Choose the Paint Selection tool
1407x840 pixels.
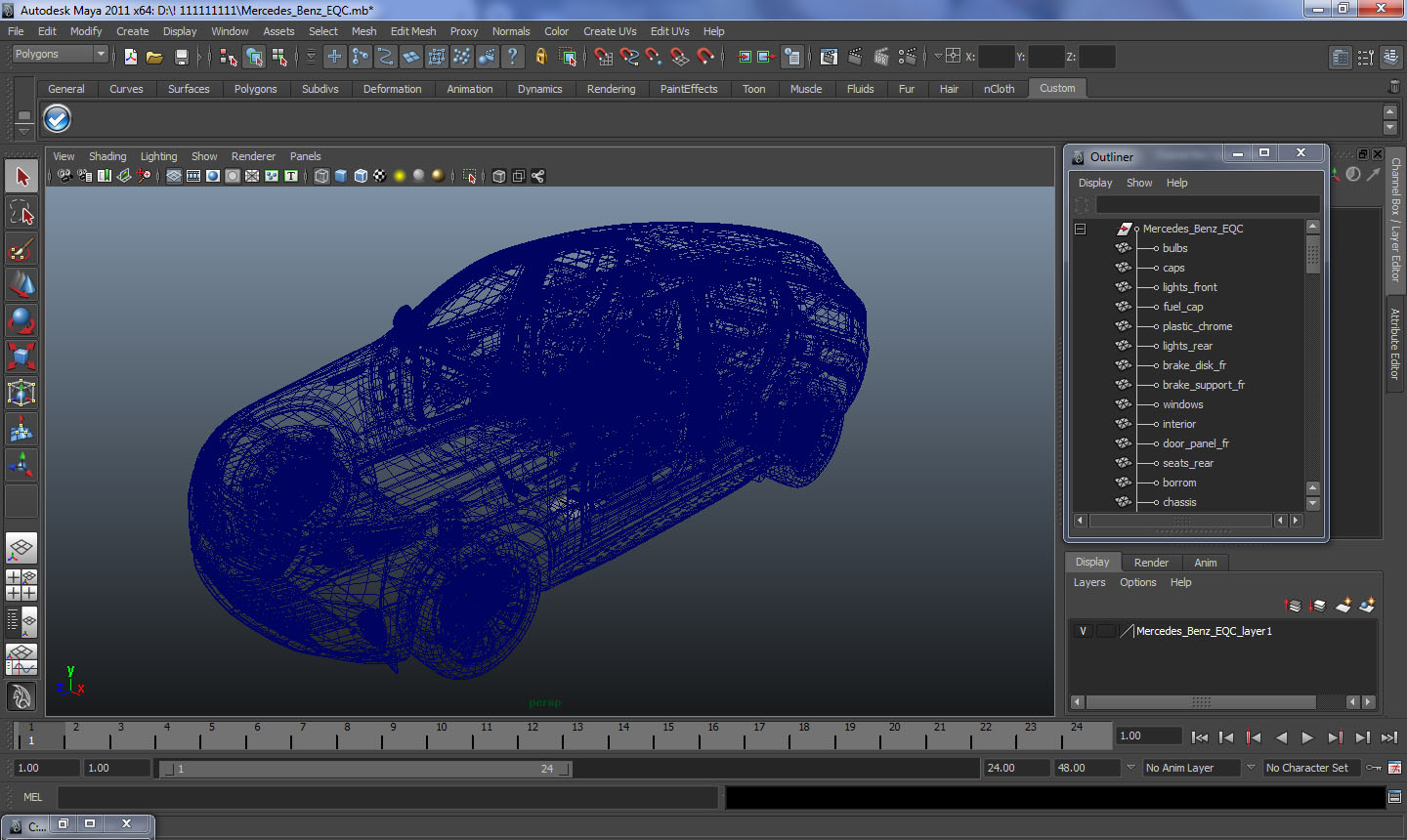[x=21, y=249]
